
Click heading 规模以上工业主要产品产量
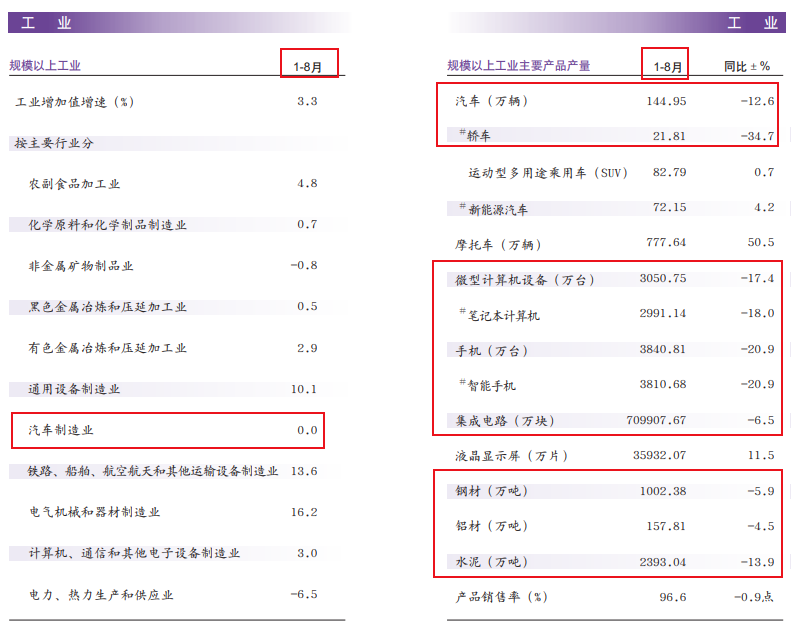click(519, 66)
